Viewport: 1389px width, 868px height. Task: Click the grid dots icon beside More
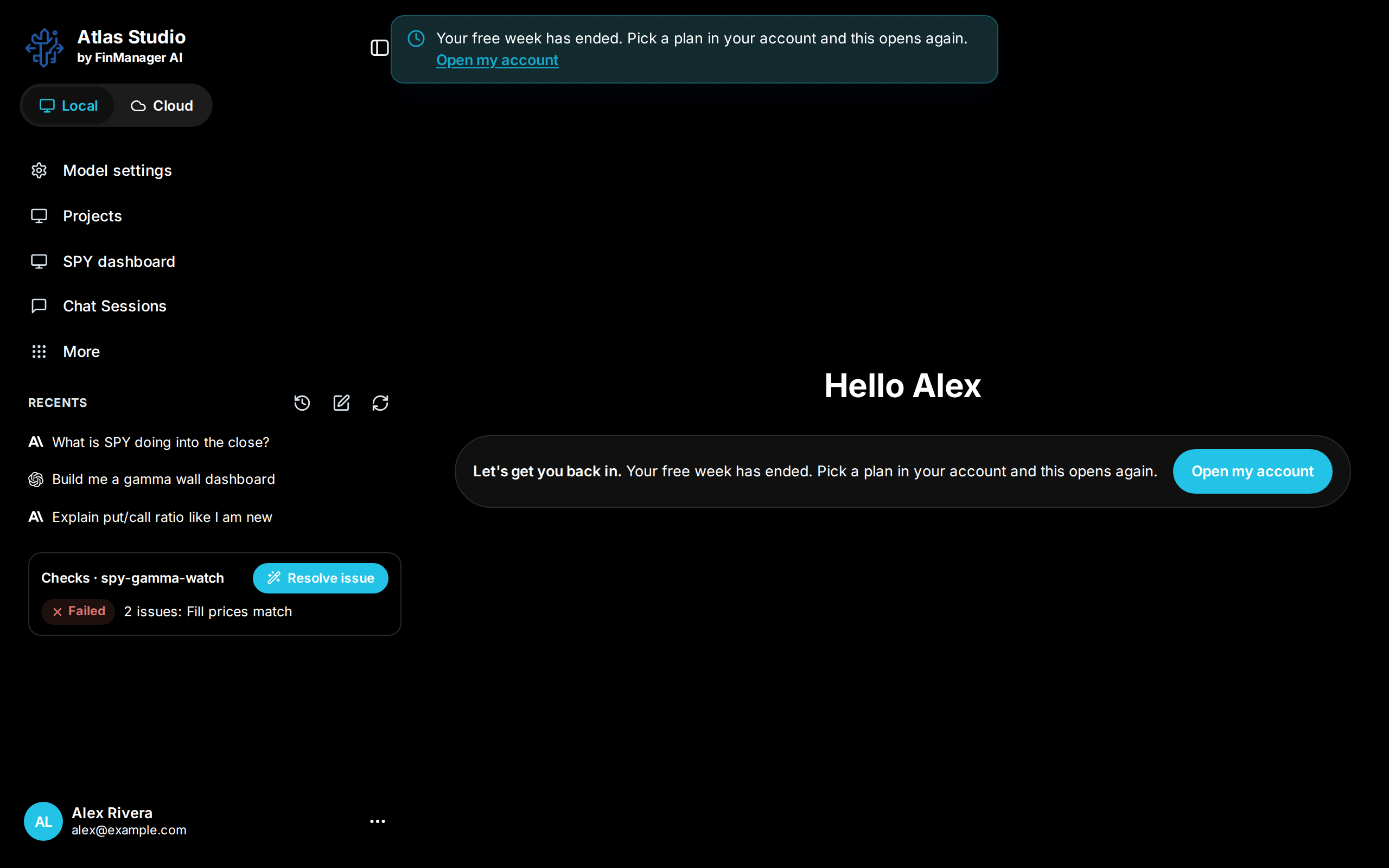pyautogui.click(x=39, y=352)
